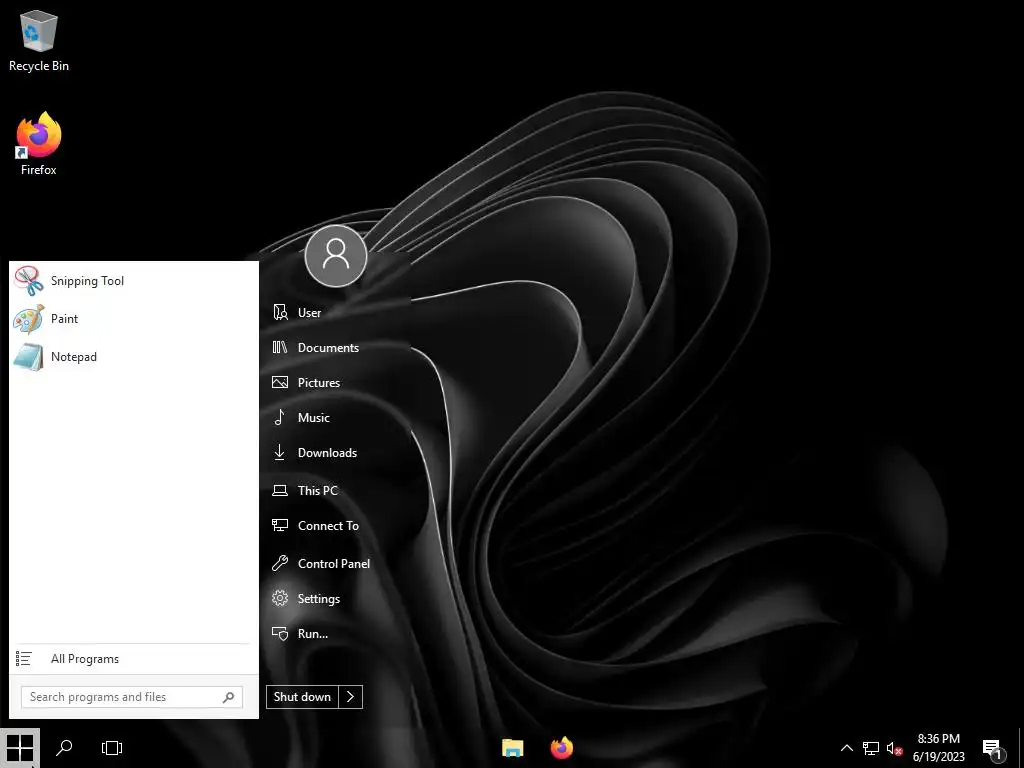
Task: Click the Notepad label
Action: [74, 357]
